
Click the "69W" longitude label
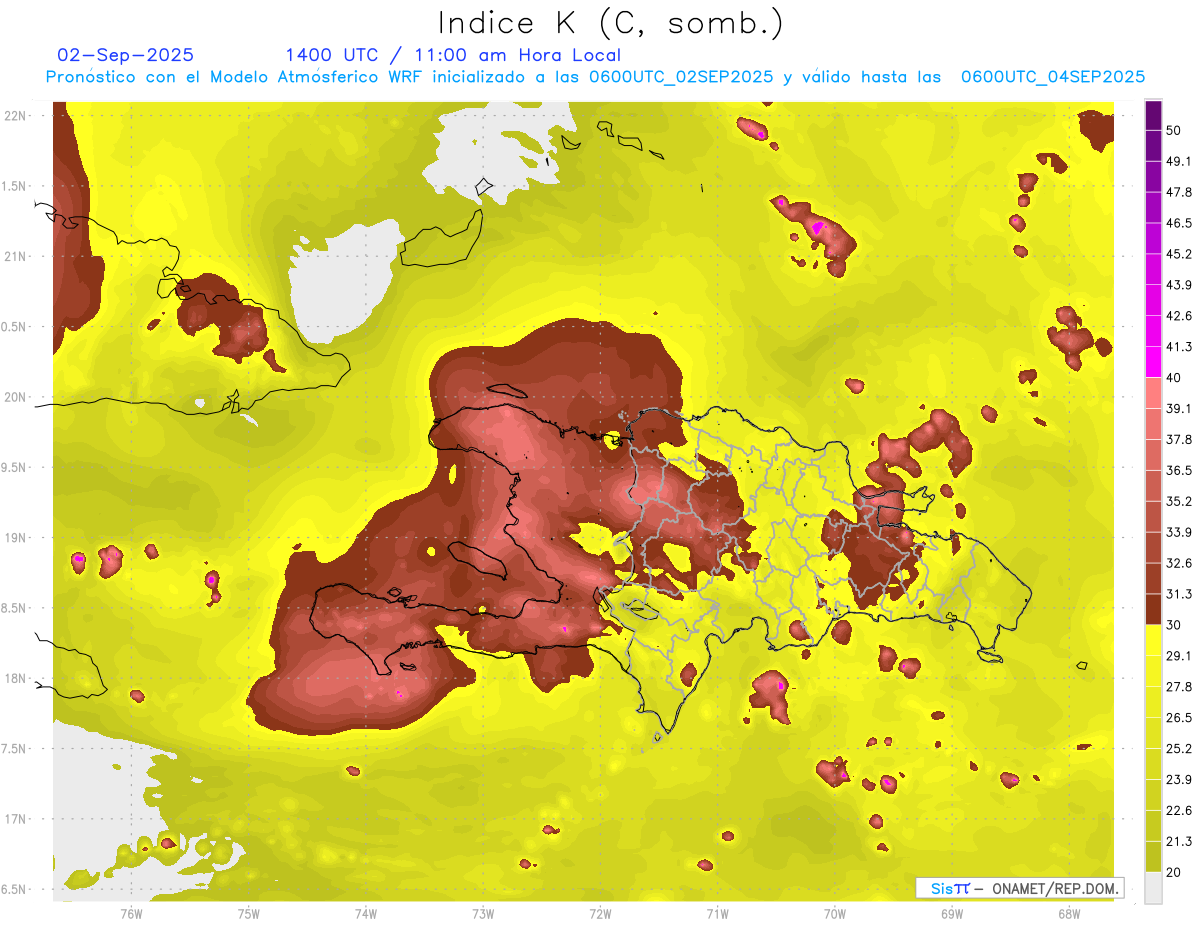click(x=952, y=914)
